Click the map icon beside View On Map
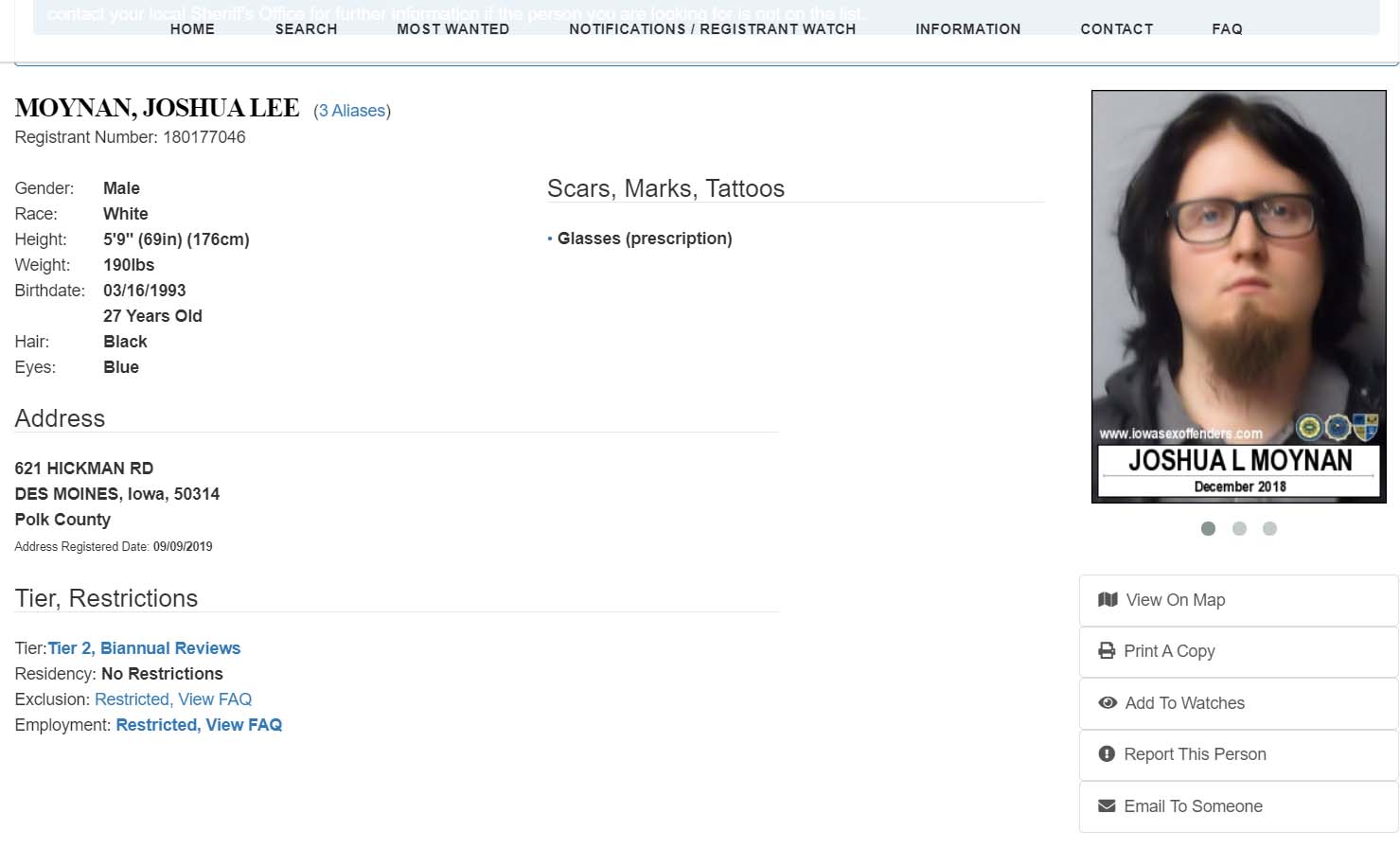1400x849 pixels. (x=1108, y=599)
